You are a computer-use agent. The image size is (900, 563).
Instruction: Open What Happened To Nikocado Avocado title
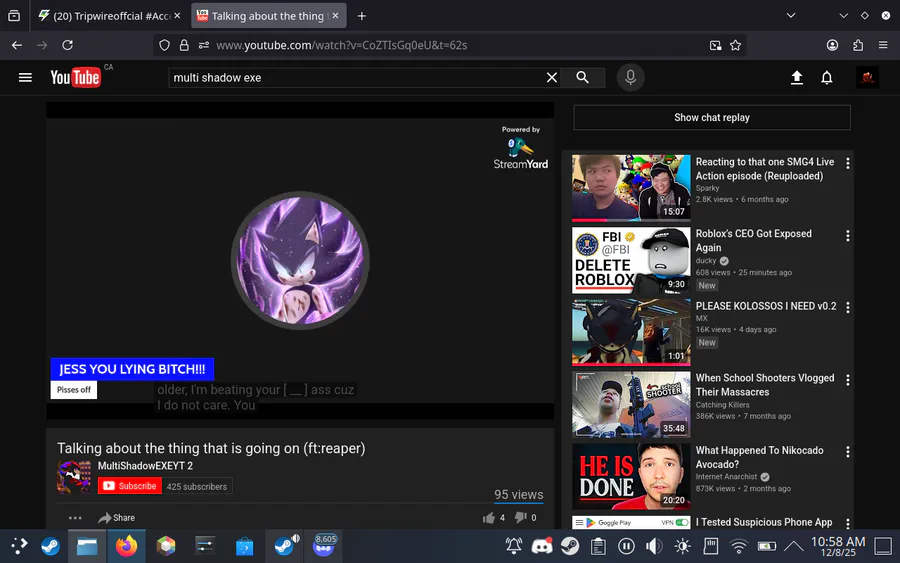(x=759, y=457)
